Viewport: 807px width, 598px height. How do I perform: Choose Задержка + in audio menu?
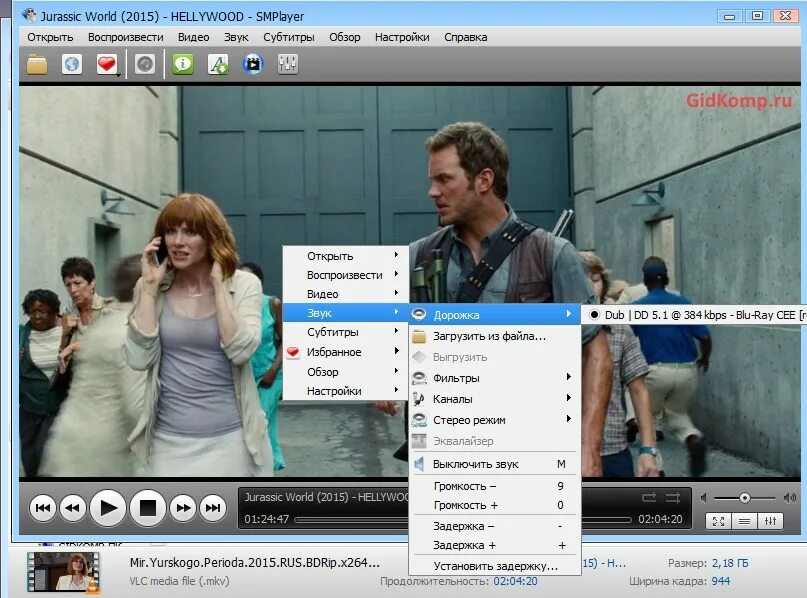[x=495, y=545]
